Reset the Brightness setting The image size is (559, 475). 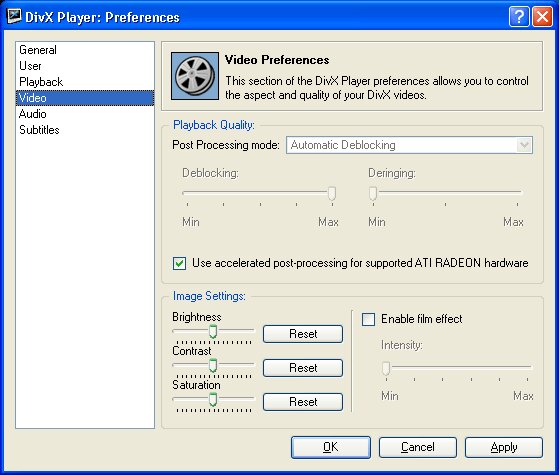[303, 334]
